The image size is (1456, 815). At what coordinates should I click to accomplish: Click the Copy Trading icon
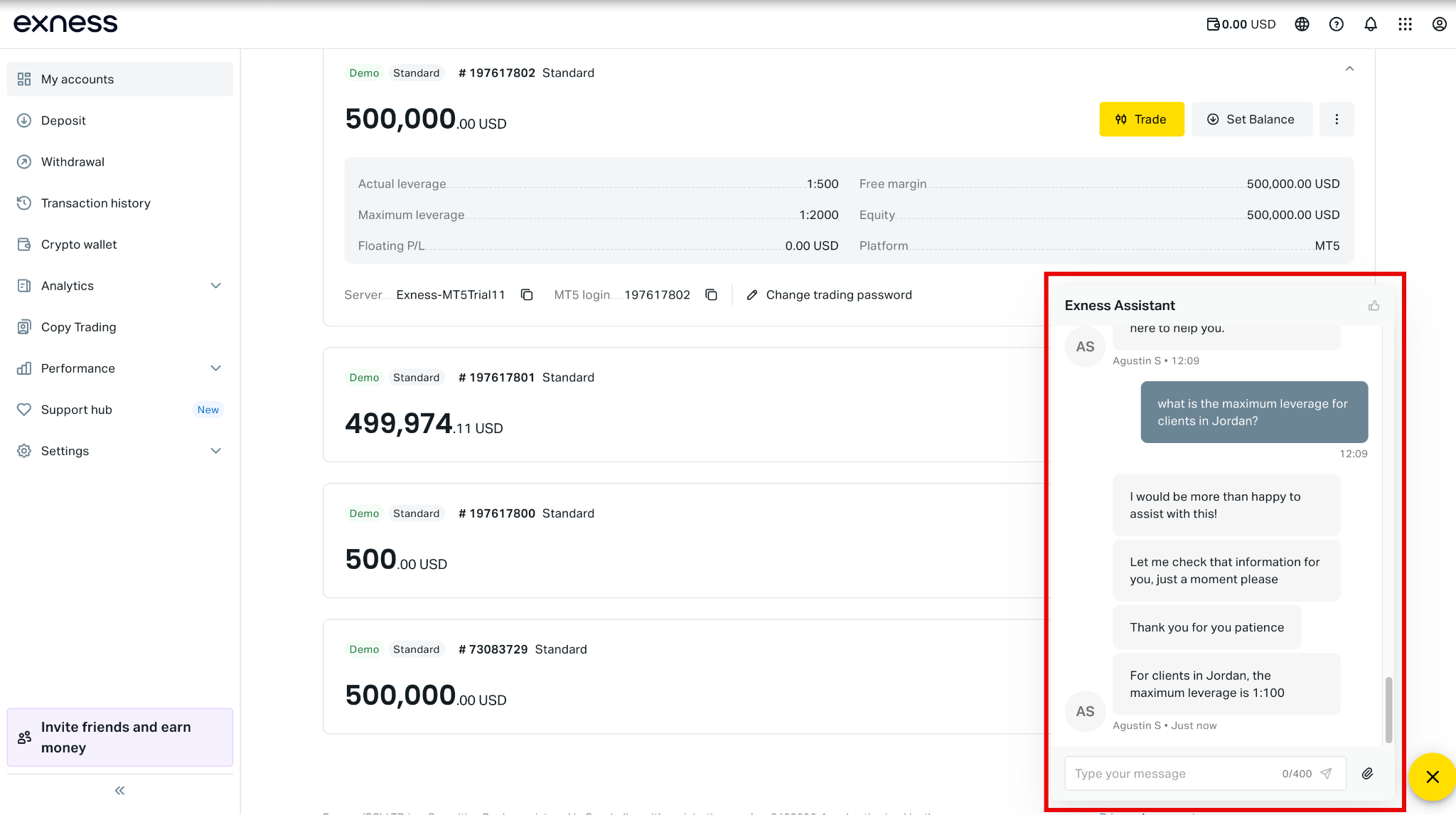pyautogui.click(x=24, y=326)
